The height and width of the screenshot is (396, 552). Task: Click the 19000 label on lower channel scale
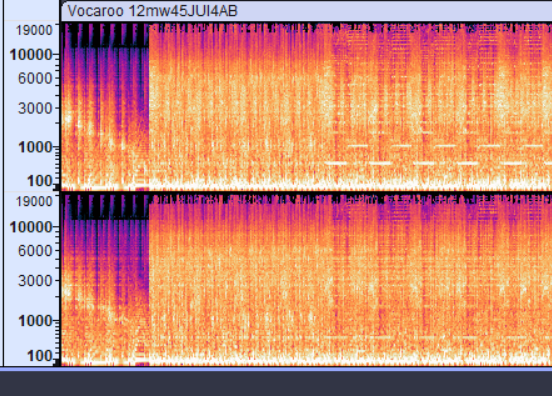click(34, 202)
